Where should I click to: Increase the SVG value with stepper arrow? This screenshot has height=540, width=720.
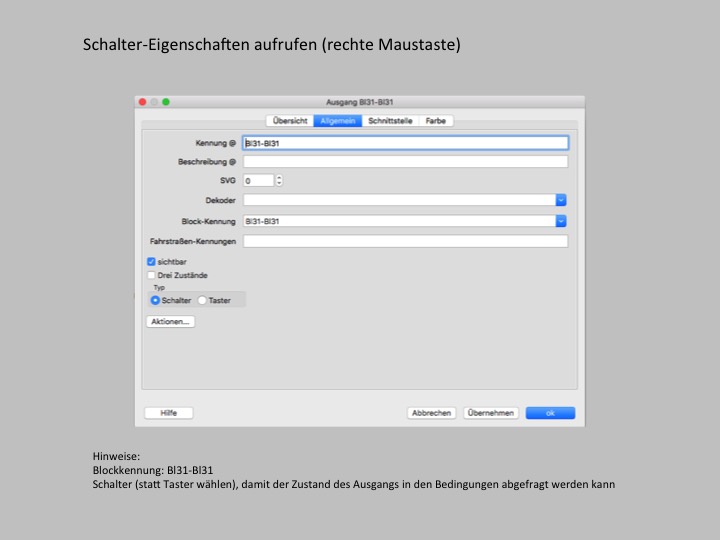pyautogui.click(x=279, y=178)
